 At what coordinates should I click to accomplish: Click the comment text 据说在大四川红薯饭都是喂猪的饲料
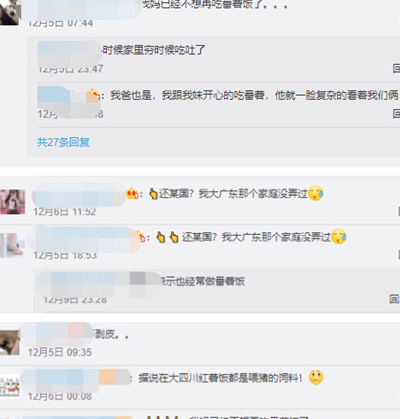point(220,378)
